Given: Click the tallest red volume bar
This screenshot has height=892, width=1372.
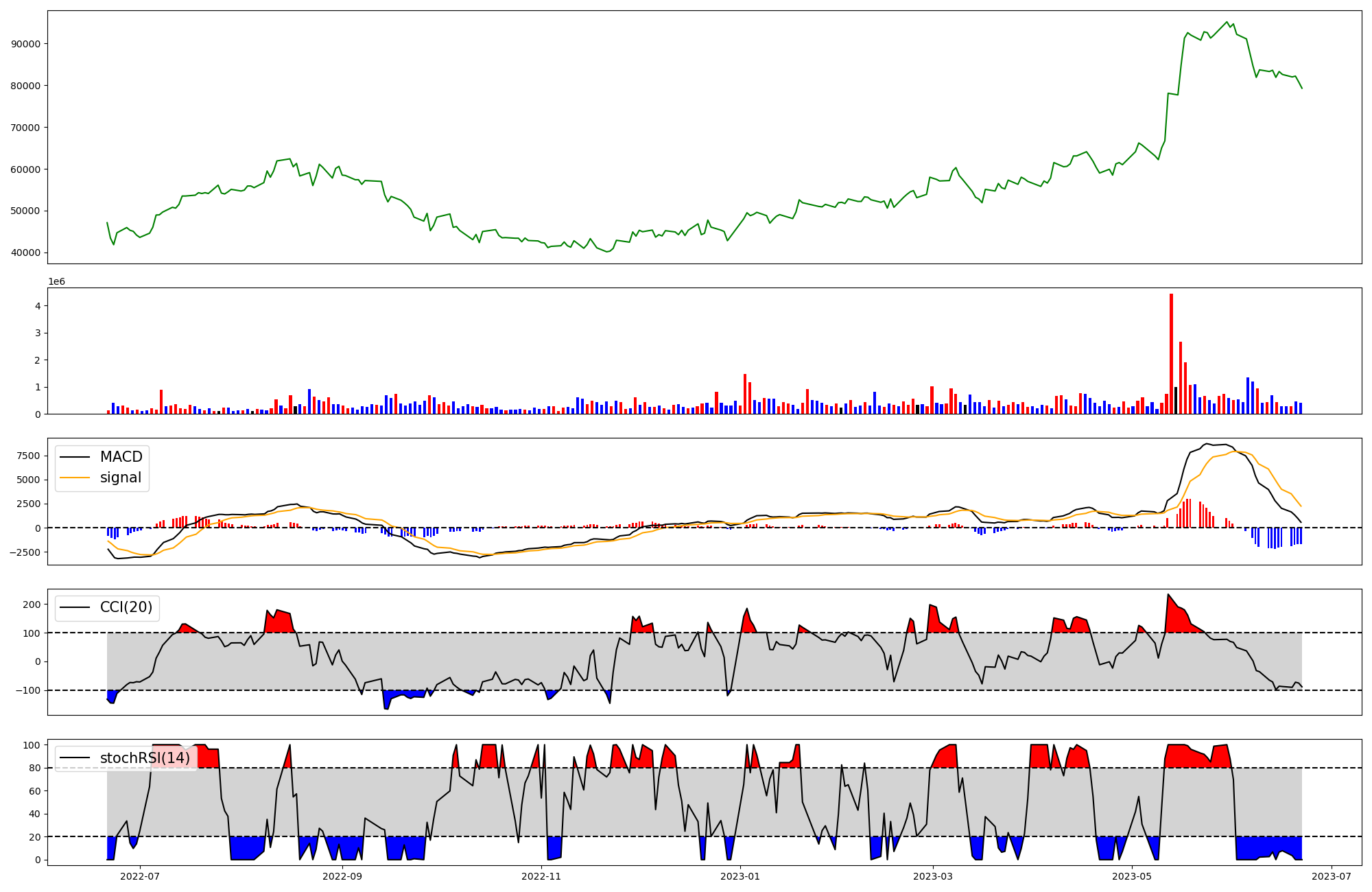Looking at the screenshot, I should pyautogui.click(x=1171, y=353).
